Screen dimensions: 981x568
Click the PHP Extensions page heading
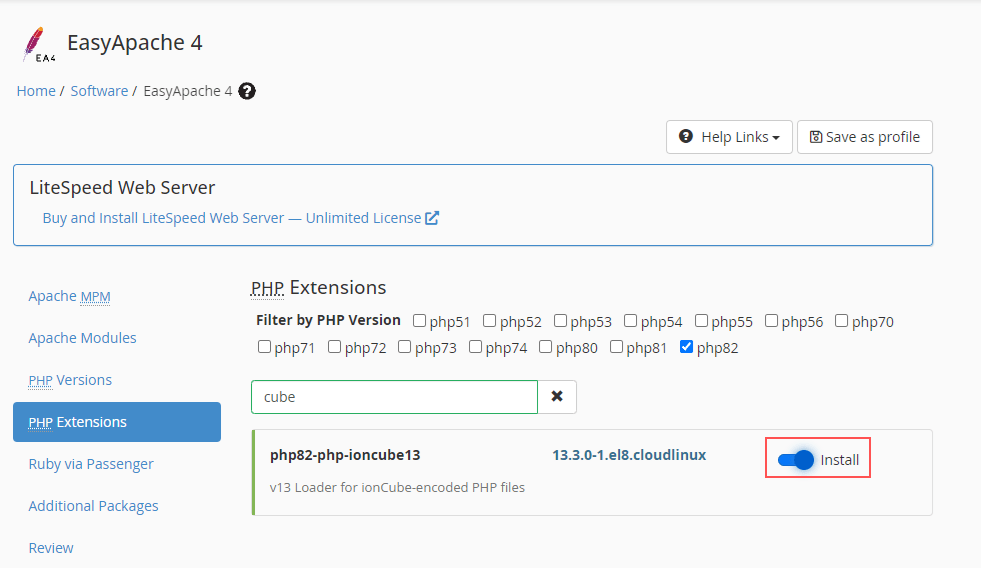click(x=318, y=288)
